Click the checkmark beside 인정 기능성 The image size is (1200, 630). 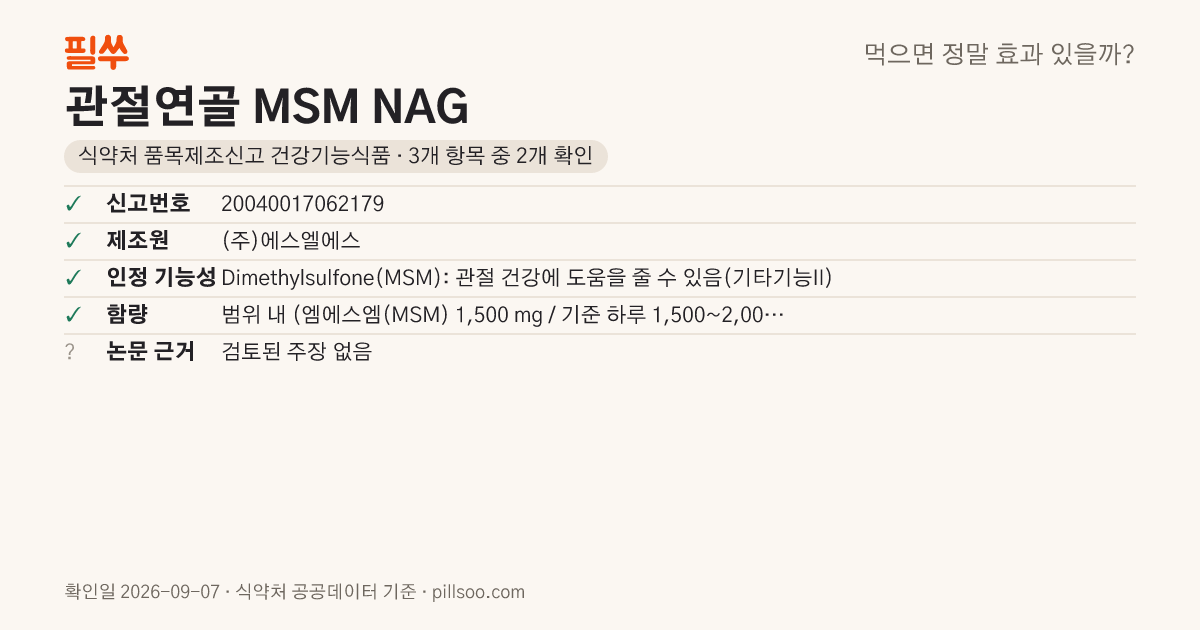(x=73, y=278)
